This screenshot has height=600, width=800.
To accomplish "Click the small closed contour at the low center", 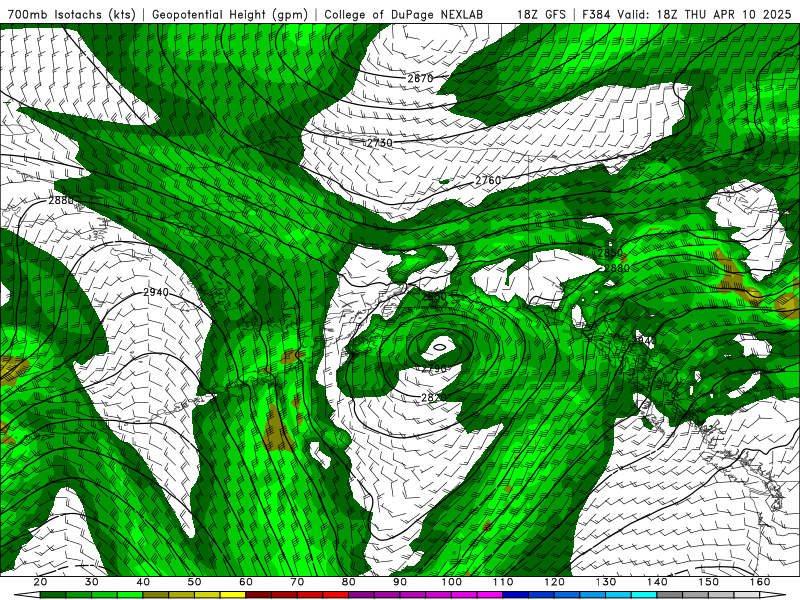I will point(440,347).
